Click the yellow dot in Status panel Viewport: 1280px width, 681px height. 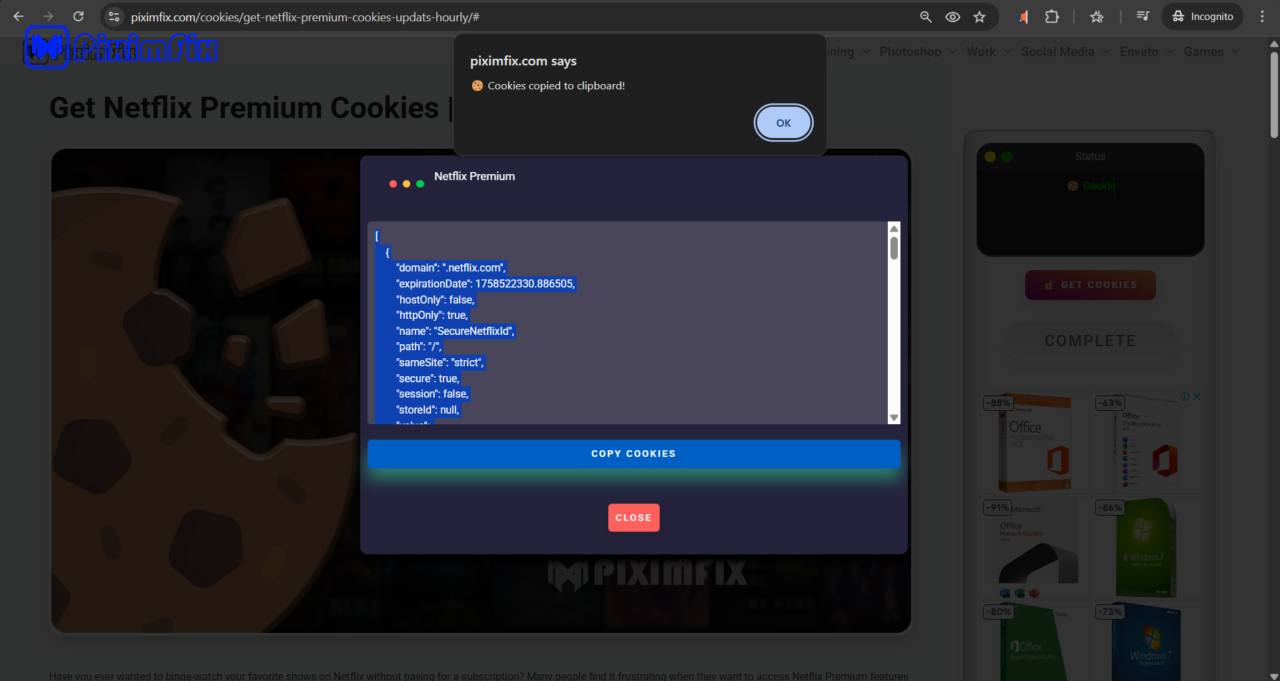(990, 157)
